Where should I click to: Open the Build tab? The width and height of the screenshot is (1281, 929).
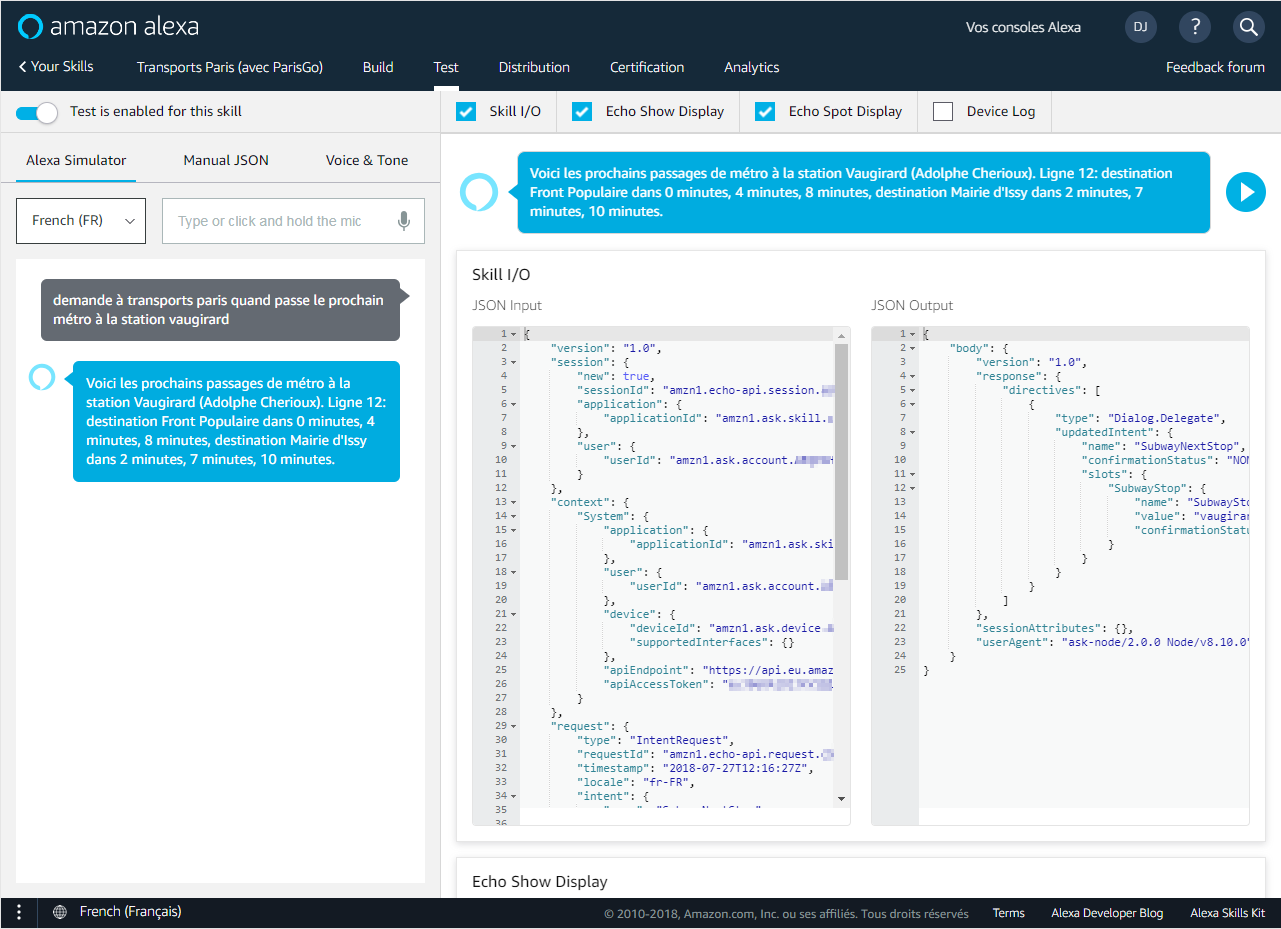click(378, 67)
